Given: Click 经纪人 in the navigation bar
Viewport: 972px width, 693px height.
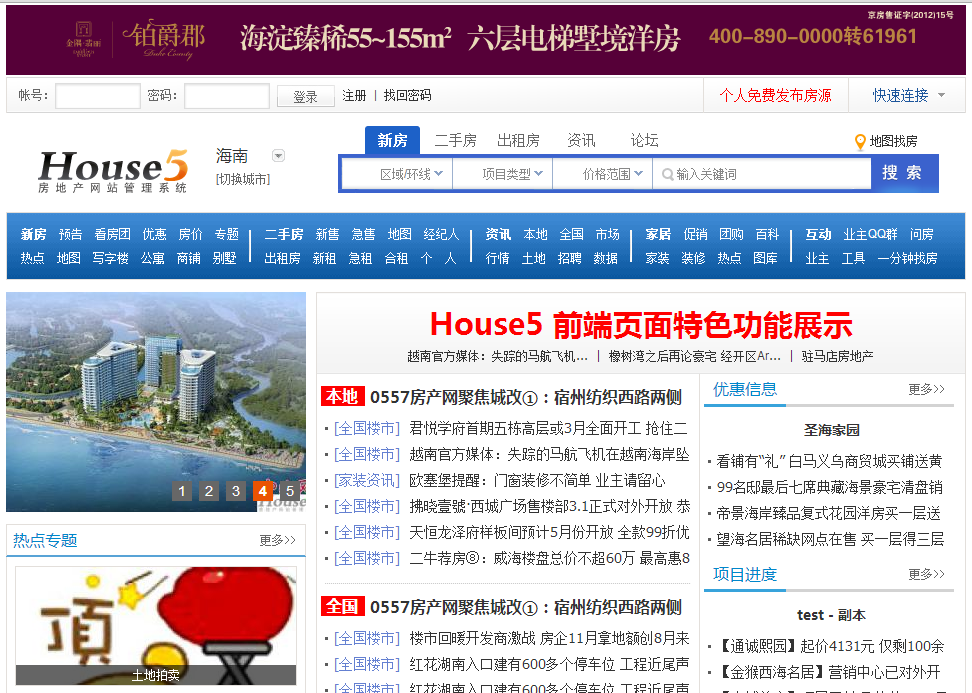Looking at the screenshot, I should tap(441, 234).
